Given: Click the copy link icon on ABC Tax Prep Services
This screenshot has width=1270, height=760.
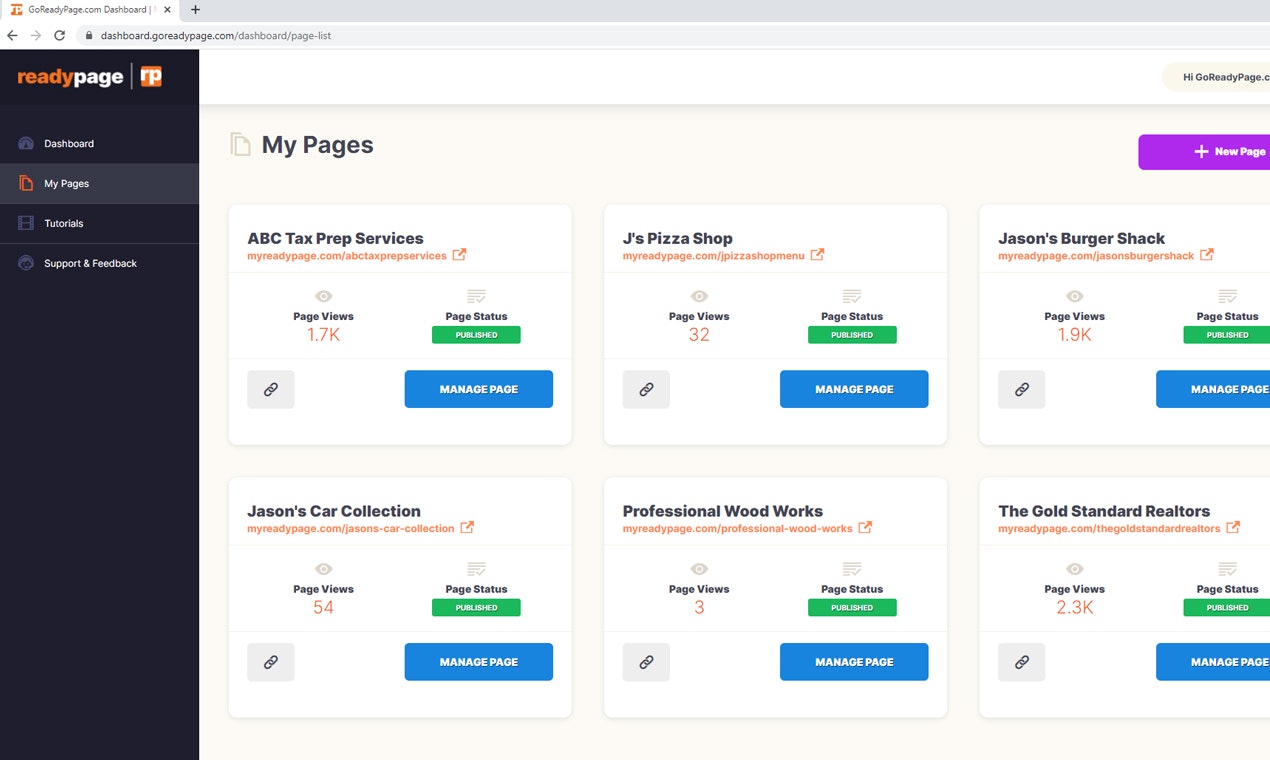Looking at the screenshot, I should (x=271, y=389).
